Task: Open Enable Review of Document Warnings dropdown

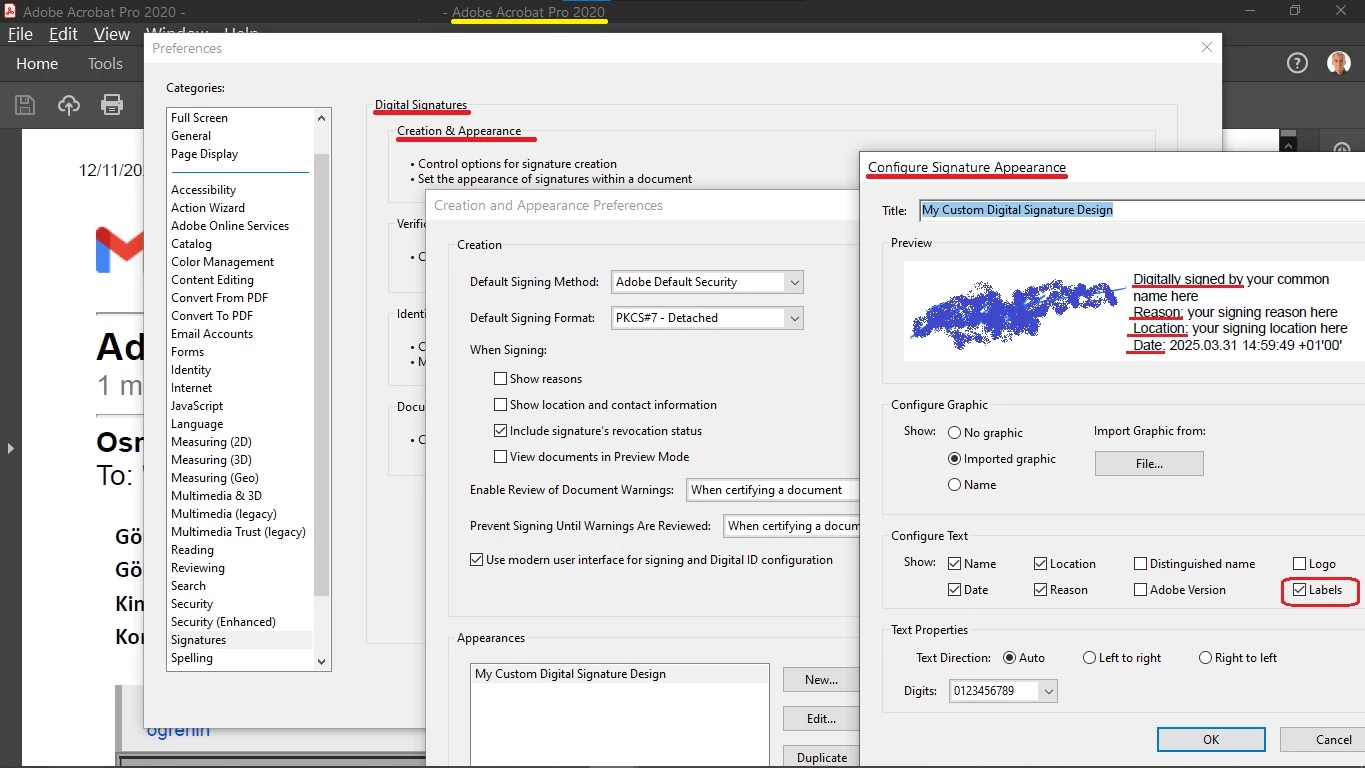Action: click(773, 490)
